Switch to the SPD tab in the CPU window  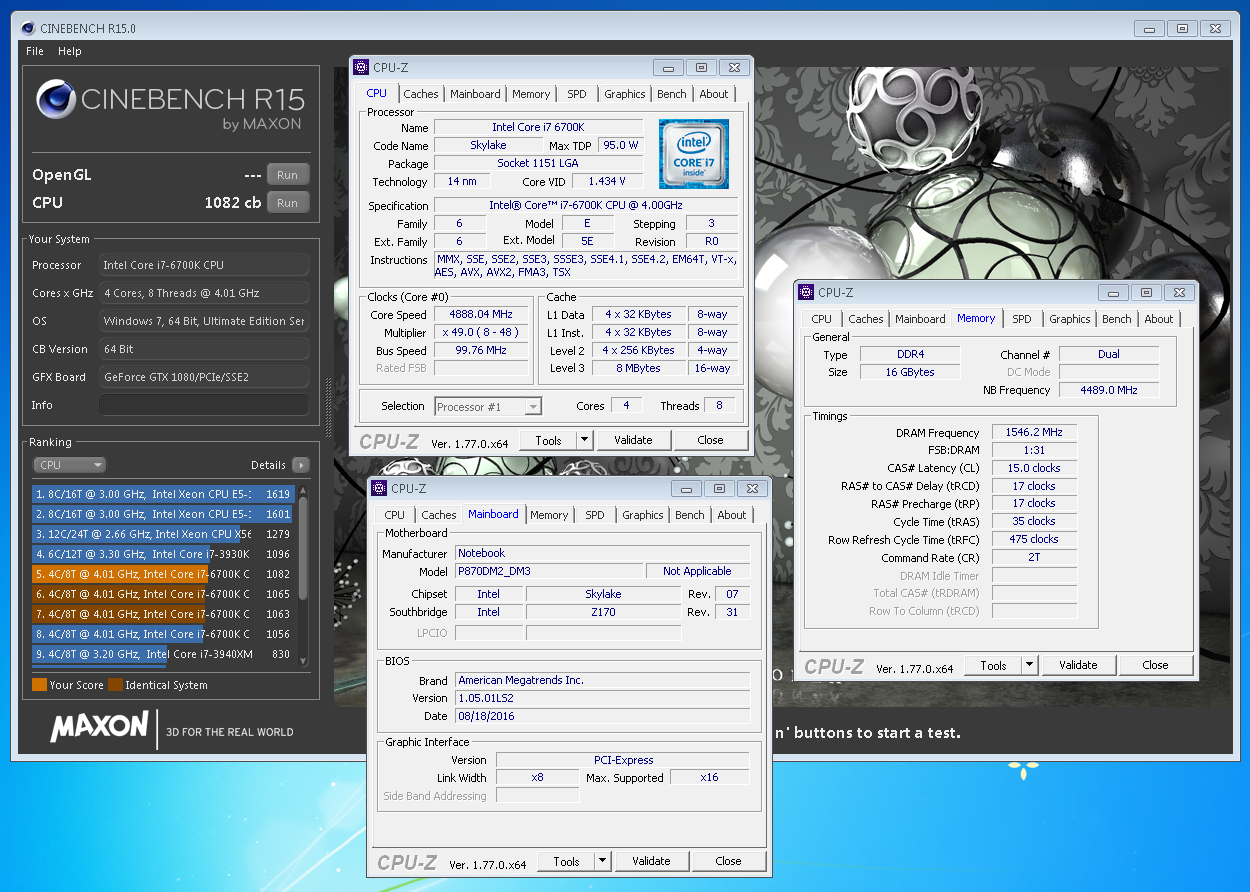click(577, 94)
